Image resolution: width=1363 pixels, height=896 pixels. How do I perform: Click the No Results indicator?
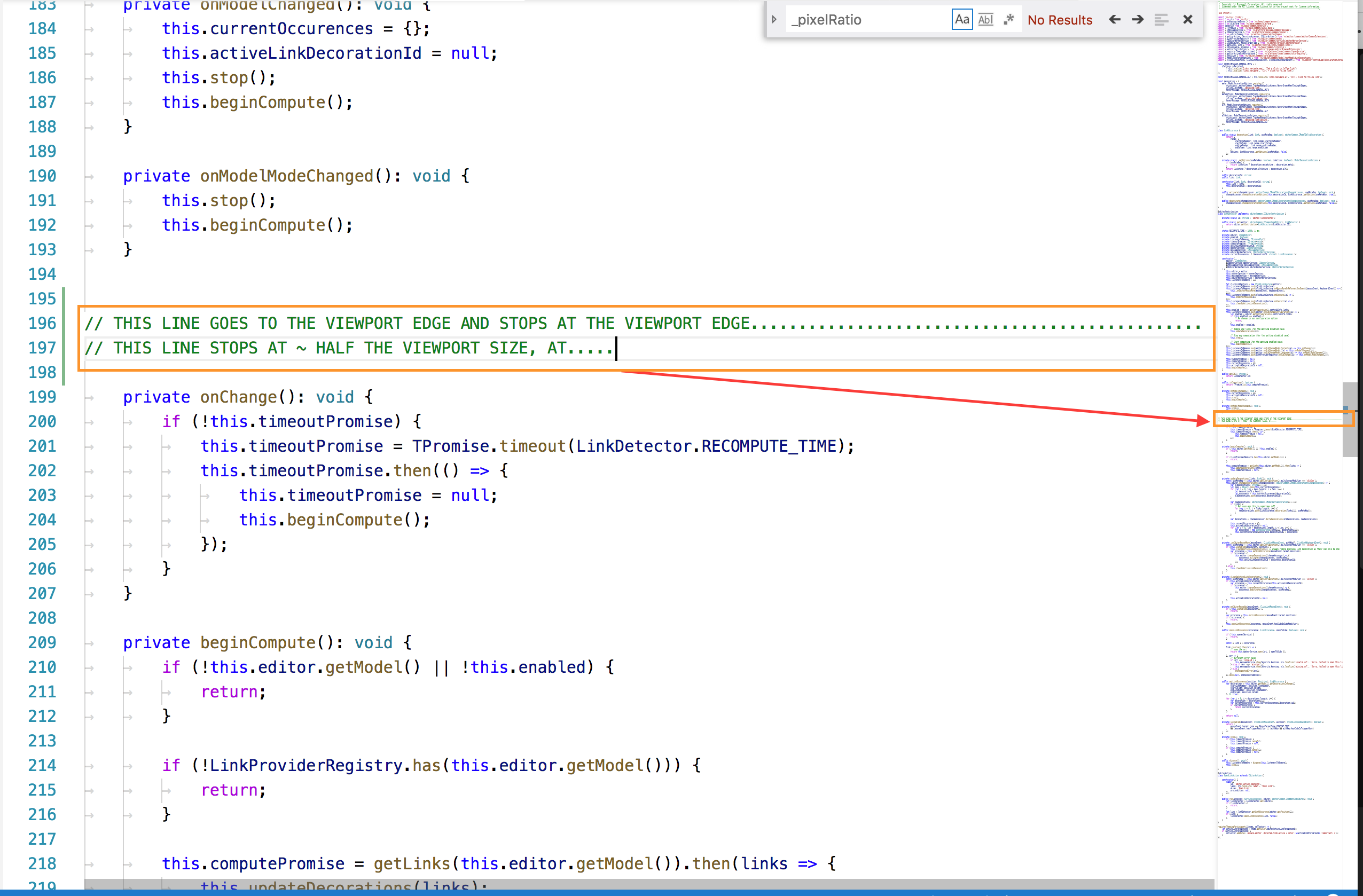click(x=1060, y=19)
